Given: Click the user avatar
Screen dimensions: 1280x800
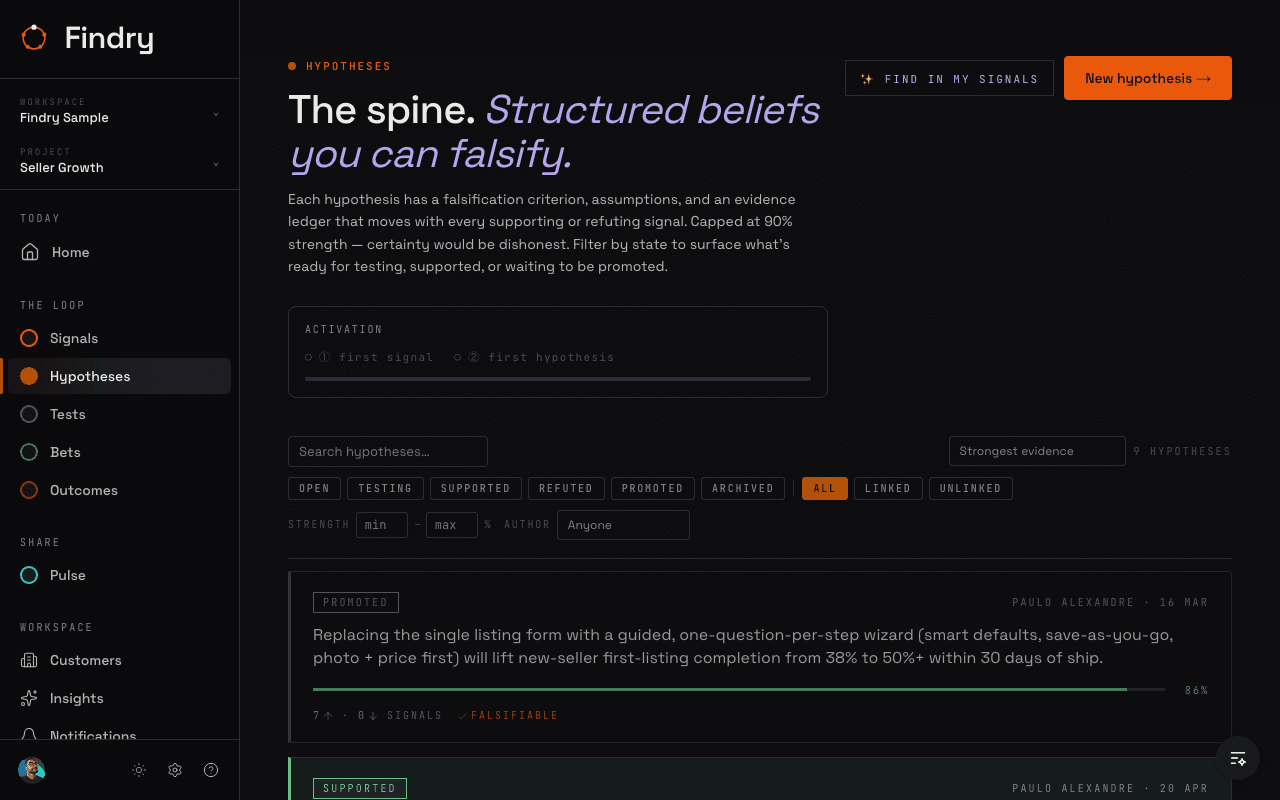Looking at the screenshot, I should click(x=32, y=770).
